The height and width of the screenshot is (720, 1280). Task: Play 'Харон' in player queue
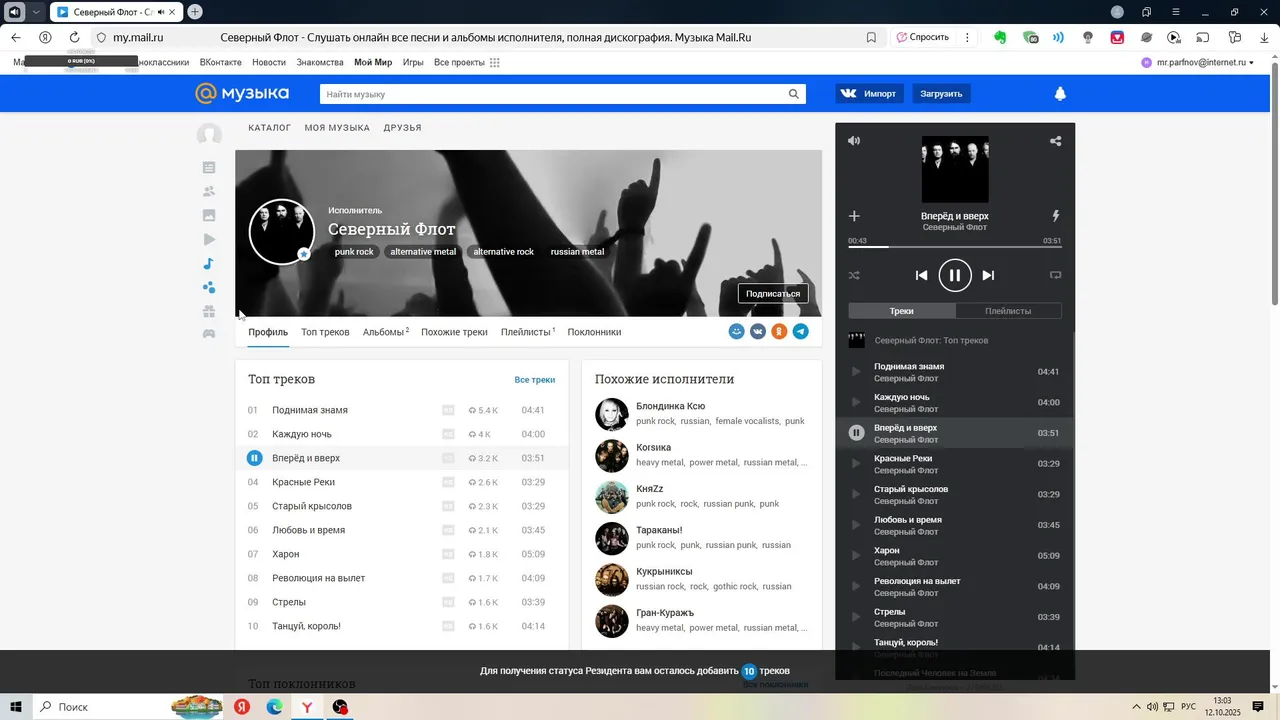point(856,556)
